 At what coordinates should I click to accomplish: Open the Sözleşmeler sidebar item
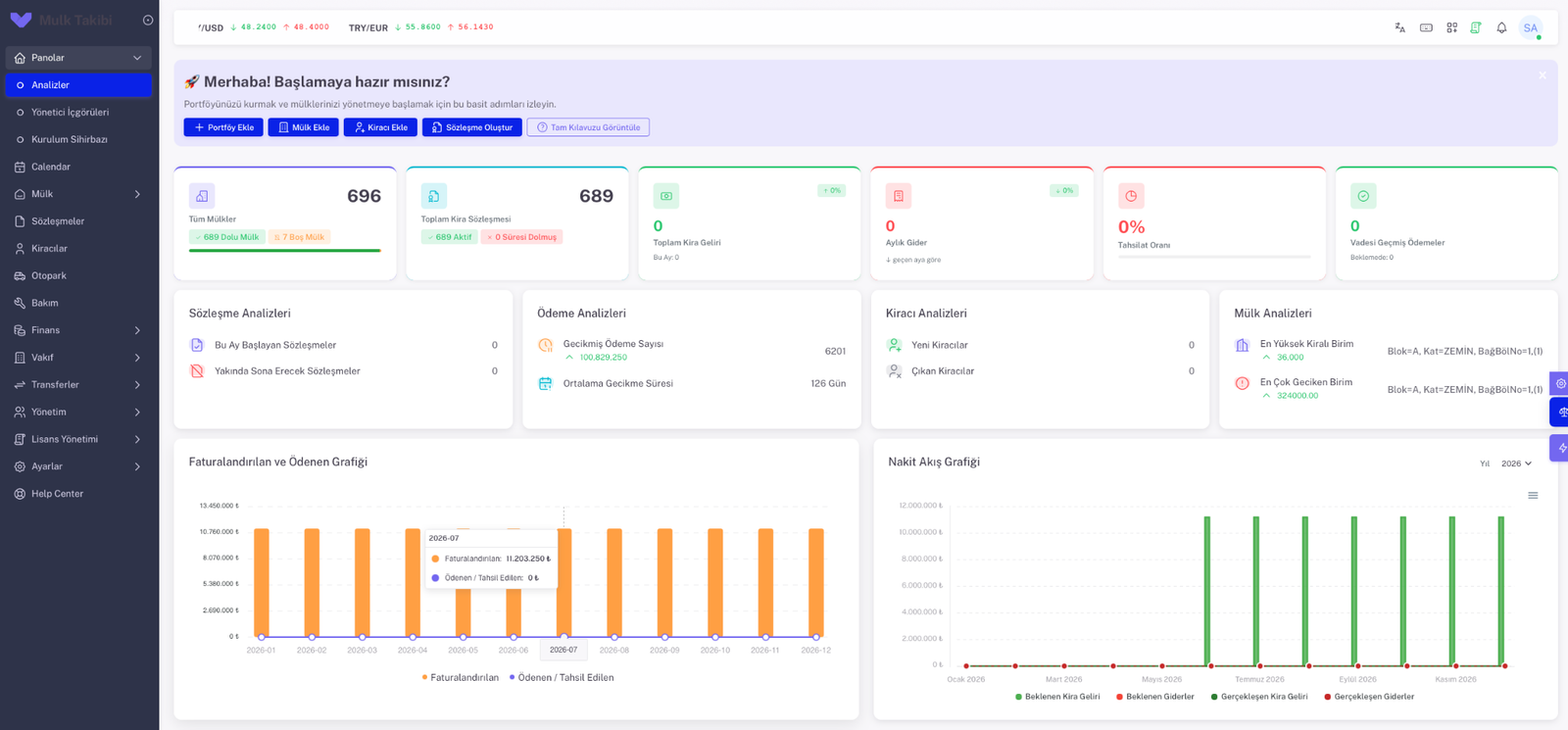[78, 221]
